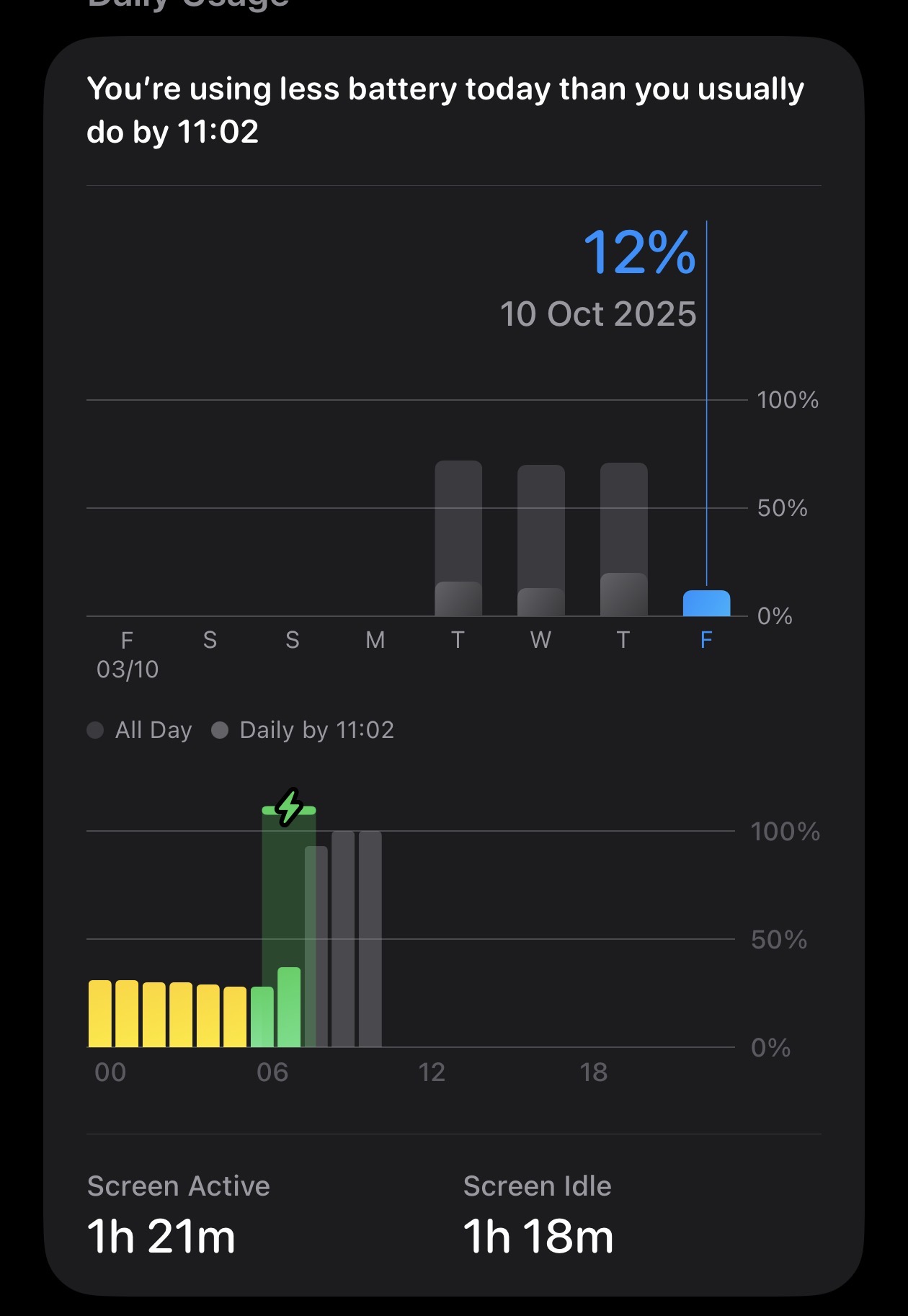Tap the green charging lightning bolt icon
Image resolution: width=908 pixels, height=1316 pixels.
coord(289,807)
